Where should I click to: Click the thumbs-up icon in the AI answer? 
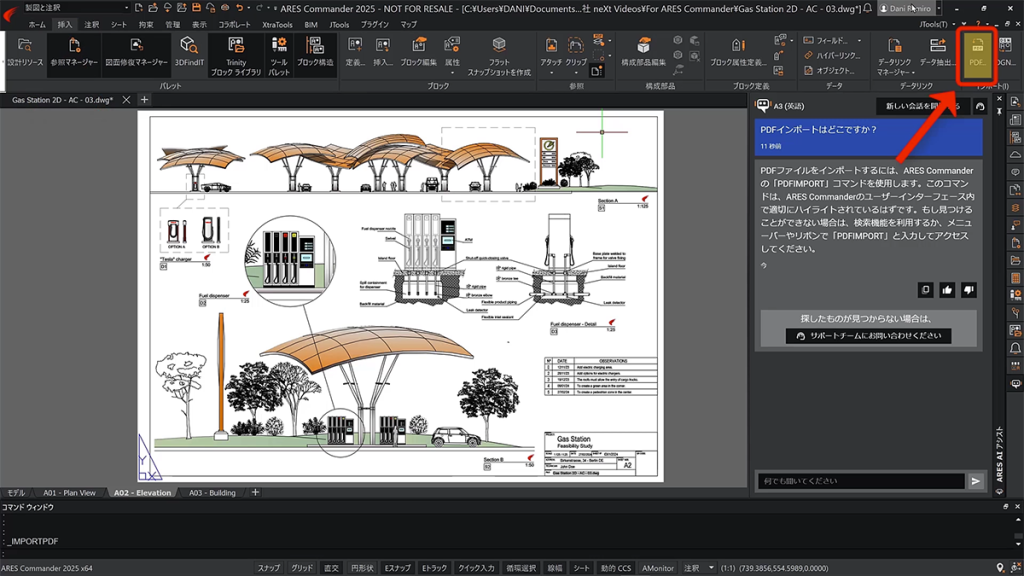pyautogui.click(x=946, y=289)
